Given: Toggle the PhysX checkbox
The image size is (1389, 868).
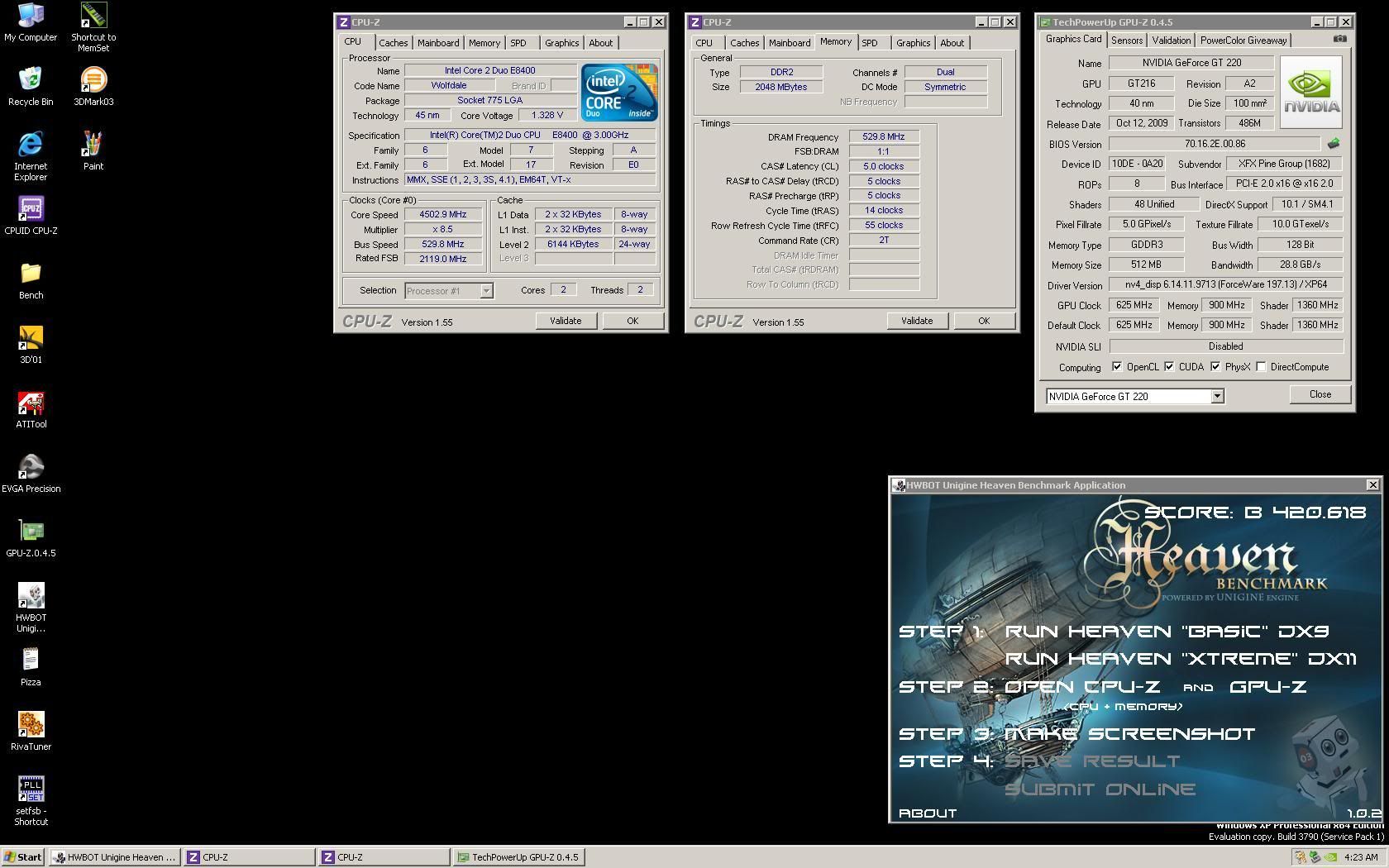Looking at the screenshot, I should 1215,366.
